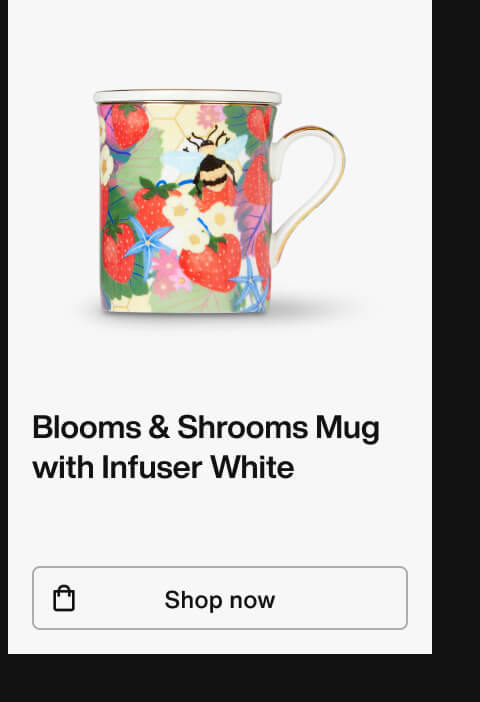Click the white lid on the mug
The height and width of the screenshot is (702, 480).
pos(187,96)
